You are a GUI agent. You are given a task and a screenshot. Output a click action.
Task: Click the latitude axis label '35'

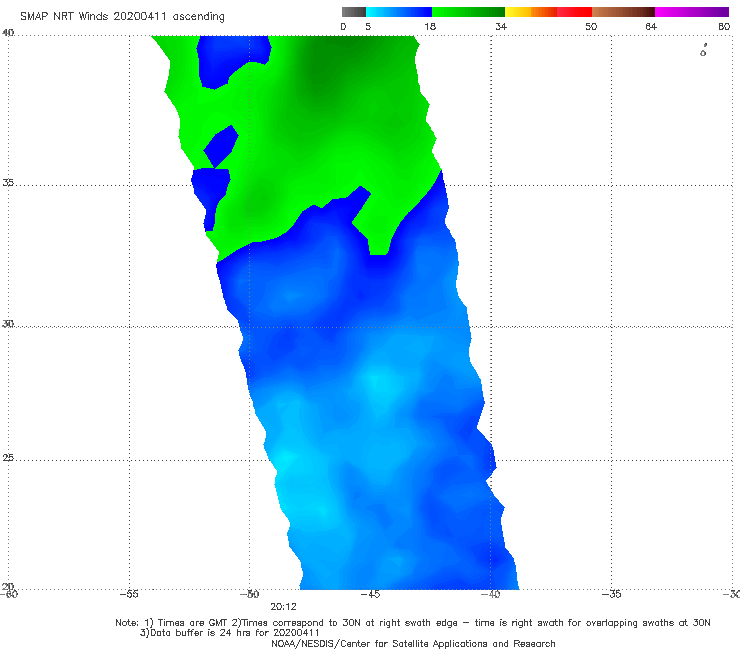click(8, 182)
